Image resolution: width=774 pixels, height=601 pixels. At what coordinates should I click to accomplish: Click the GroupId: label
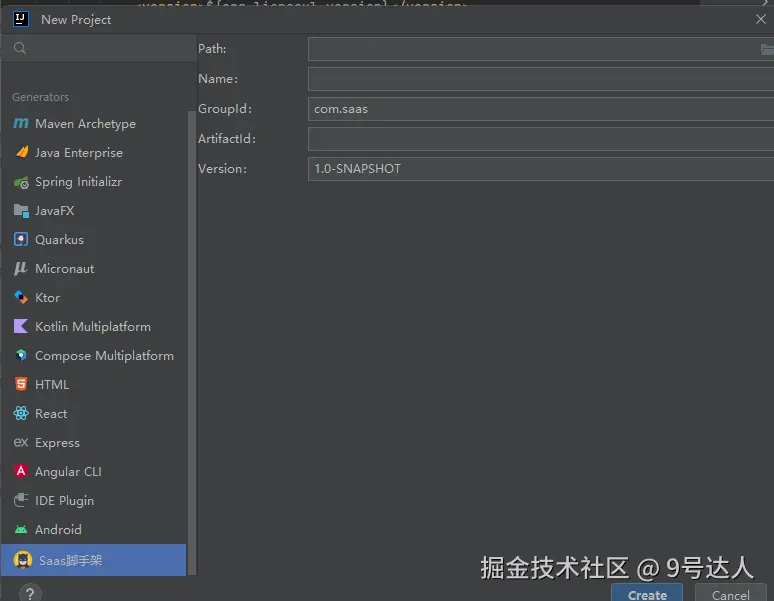(x=225, y=109)
